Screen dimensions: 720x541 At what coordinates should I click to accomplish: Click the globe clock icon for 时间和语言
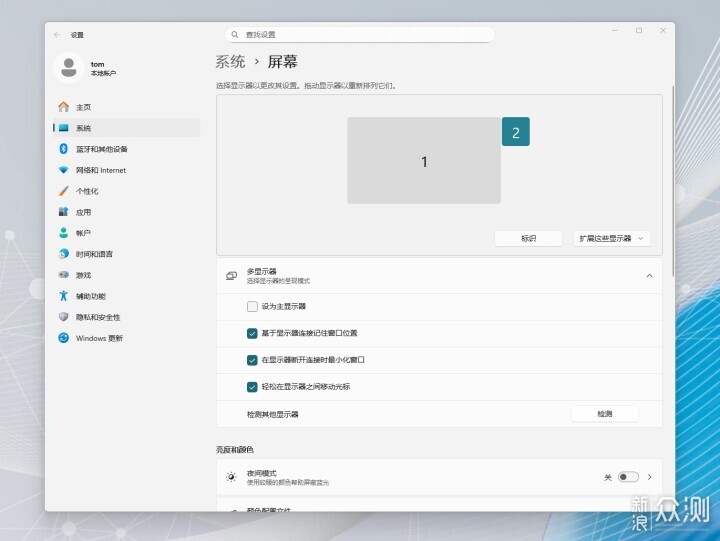63,254
